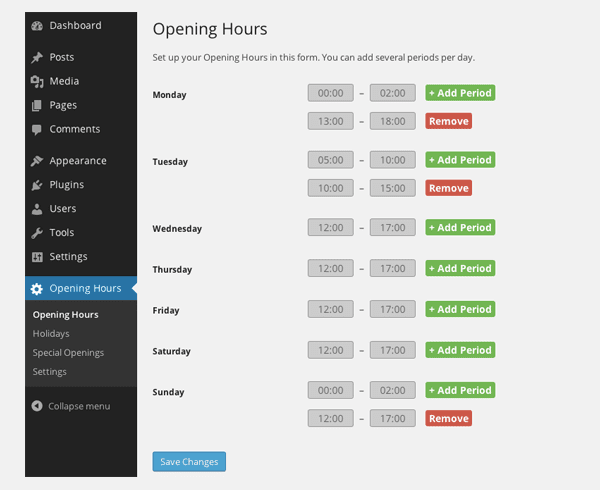
Task: Click the Settings sliders icon
Action: [x=37, y=257]
